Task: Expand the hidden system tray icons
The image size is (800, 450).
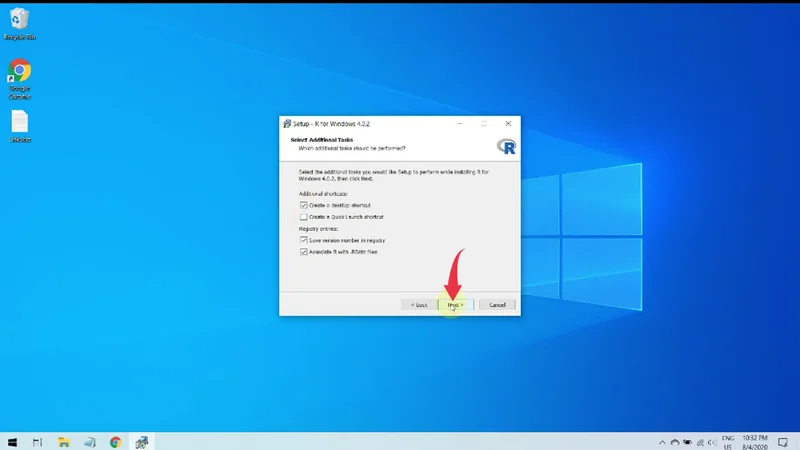Action: tap(660, 441)
